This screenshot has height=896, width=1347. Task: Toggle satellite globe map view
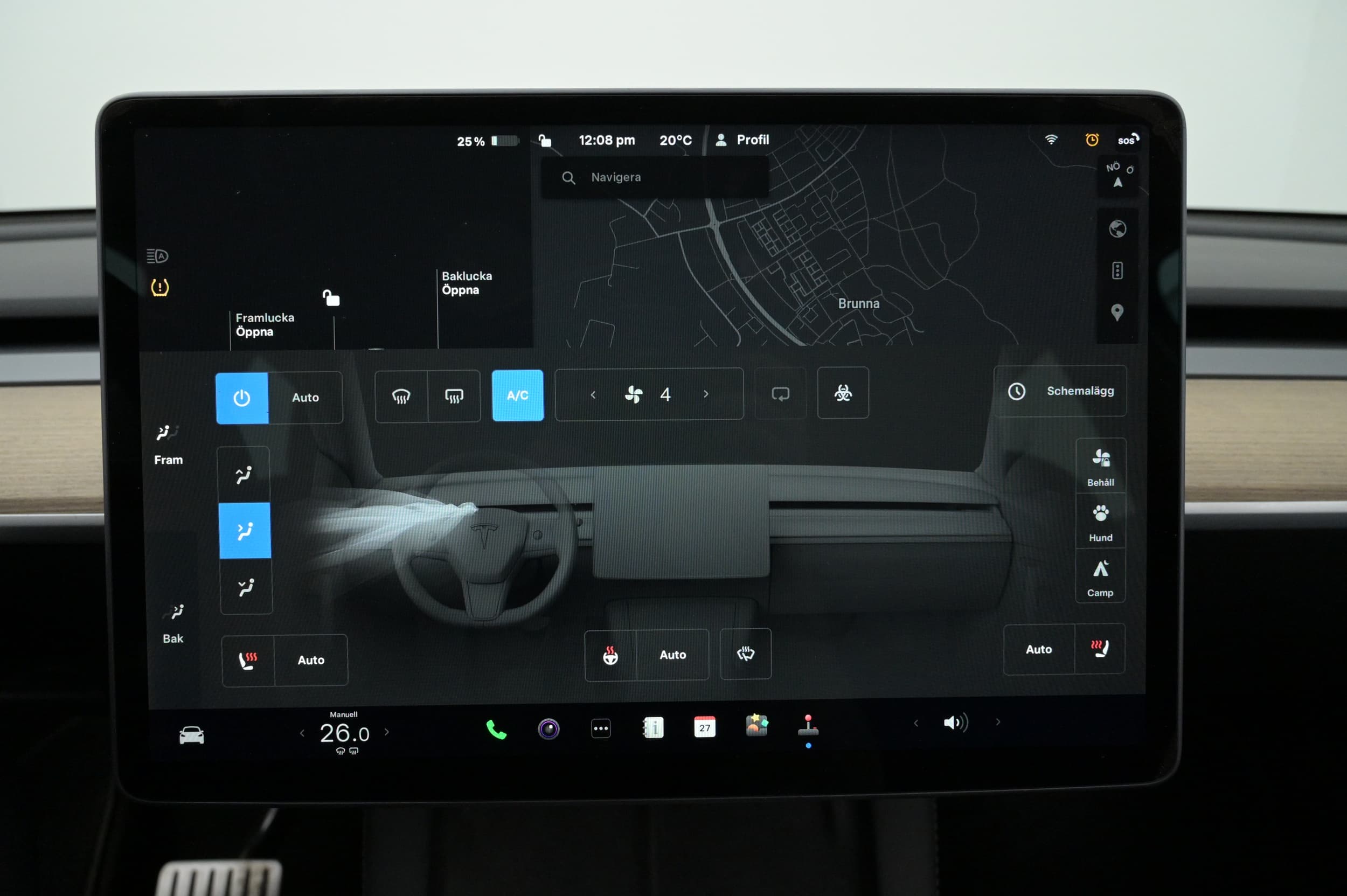(1117, 229)
